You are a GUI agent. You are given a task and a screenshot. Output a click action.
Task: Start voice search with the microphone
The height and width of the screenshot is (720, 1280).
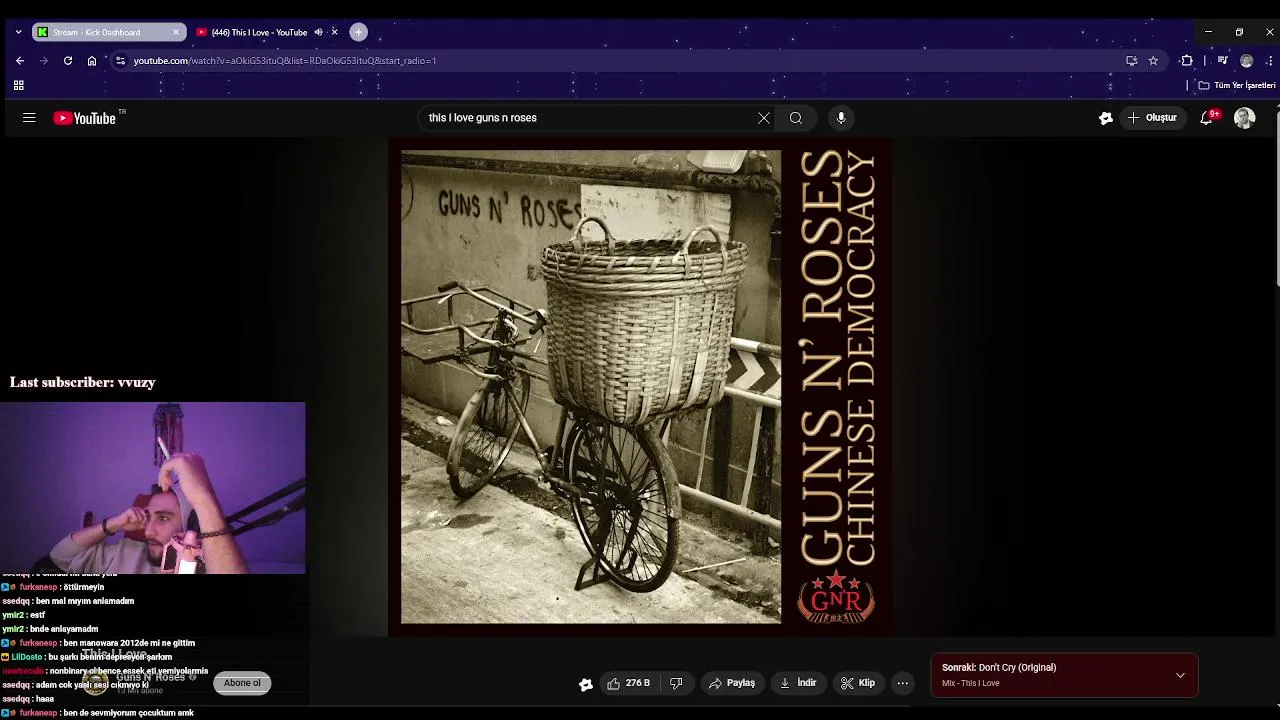(x=841, y=118)
